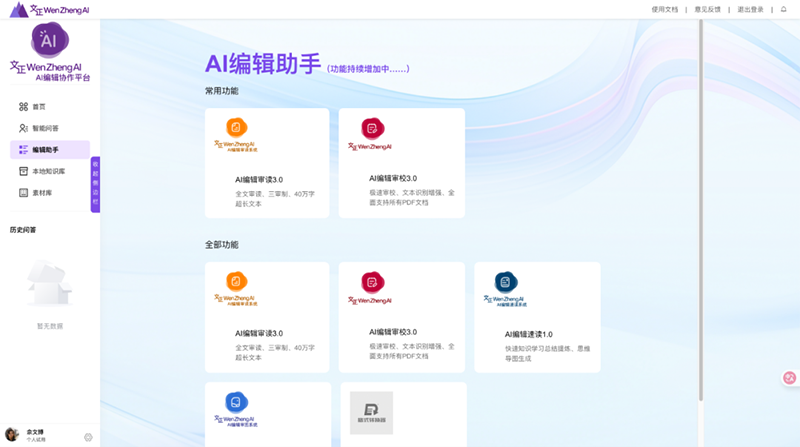The height and width of the screenshot is (447, 800).
Task: Click the notification bell icon
Action: (x=783, y=9)
